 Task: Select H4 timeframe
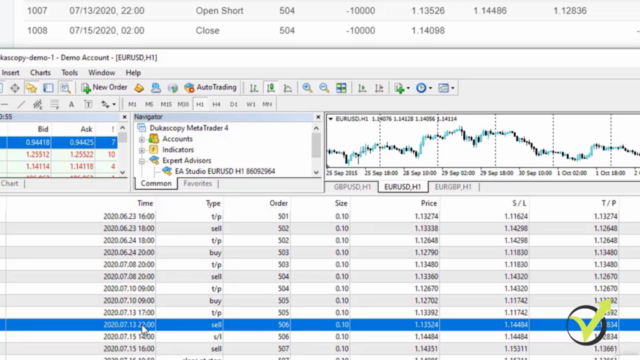coord(216,104)
